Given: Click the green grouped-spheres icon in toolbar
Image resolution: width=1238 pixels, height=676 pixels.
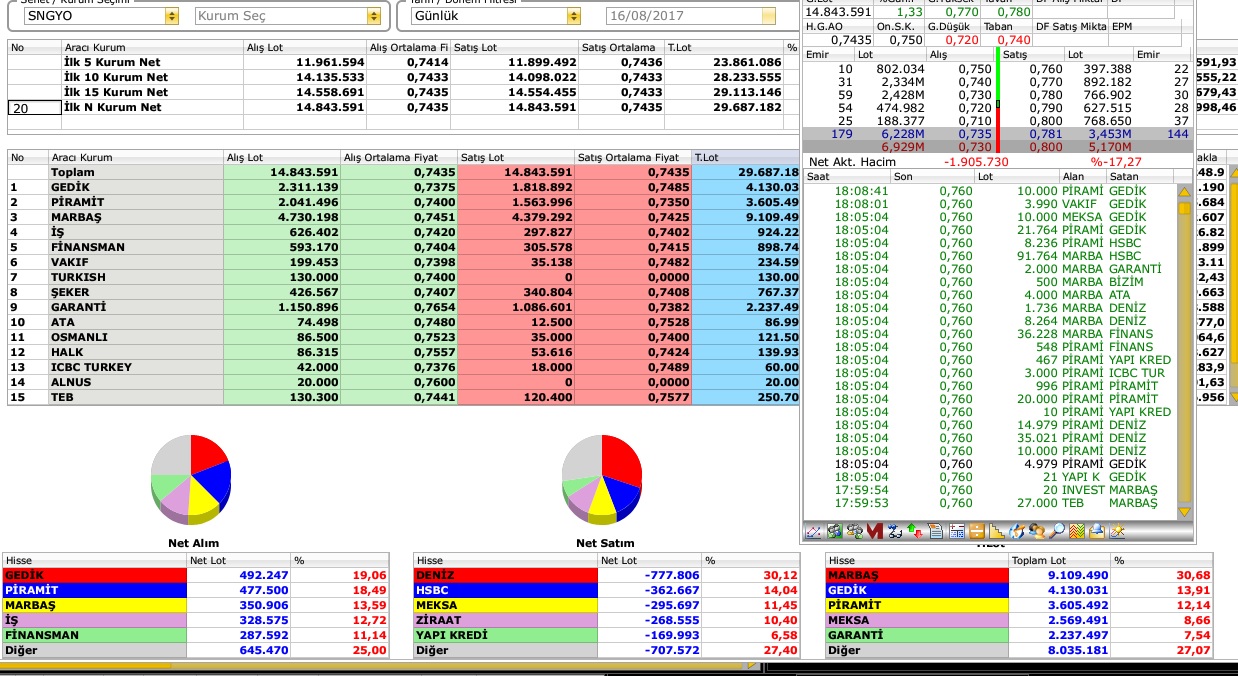Looking at the screenshot, I should tap(834, 531).
